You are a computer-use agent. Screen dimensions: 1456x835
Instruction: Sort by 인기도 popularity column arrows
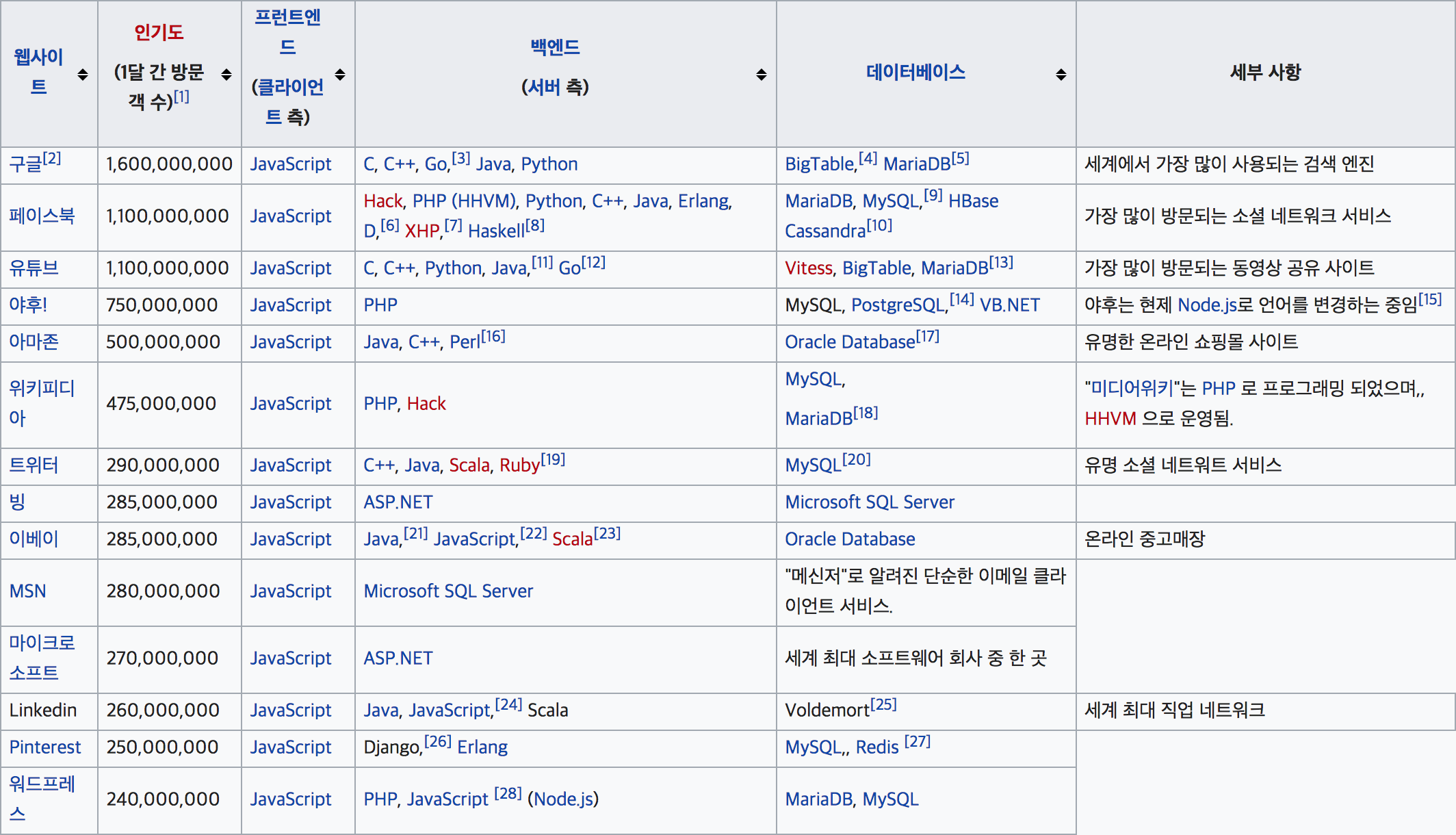(226, 74)
